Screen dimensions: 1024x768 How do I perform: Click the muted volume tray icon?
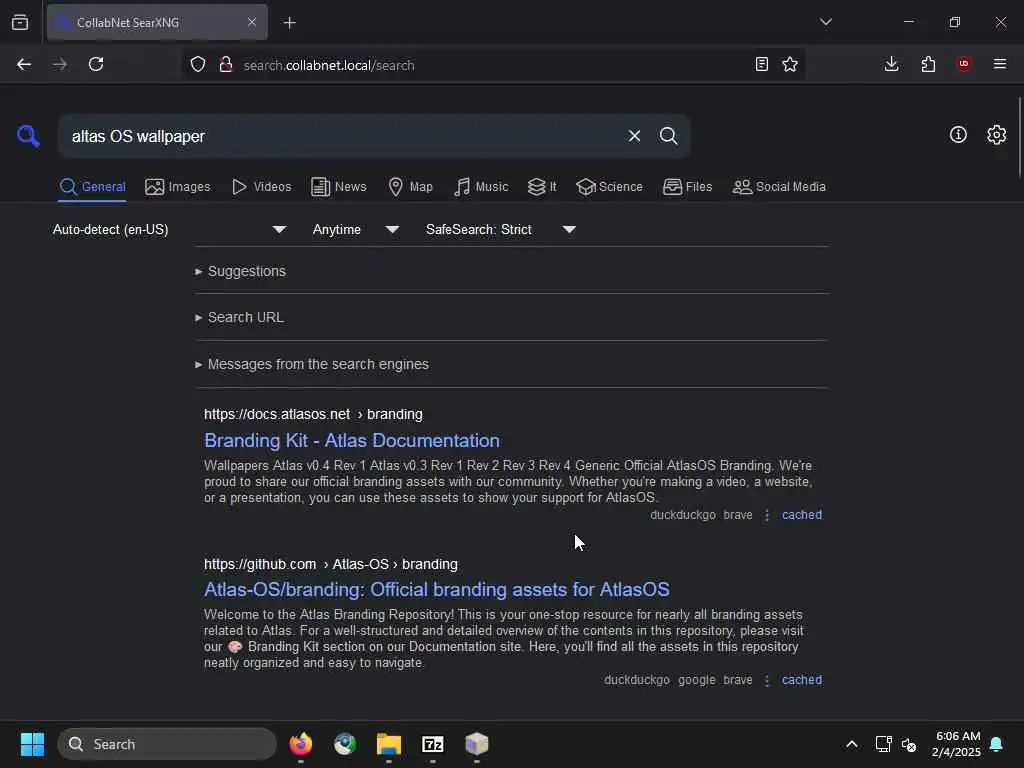click(x=909, y=744)
